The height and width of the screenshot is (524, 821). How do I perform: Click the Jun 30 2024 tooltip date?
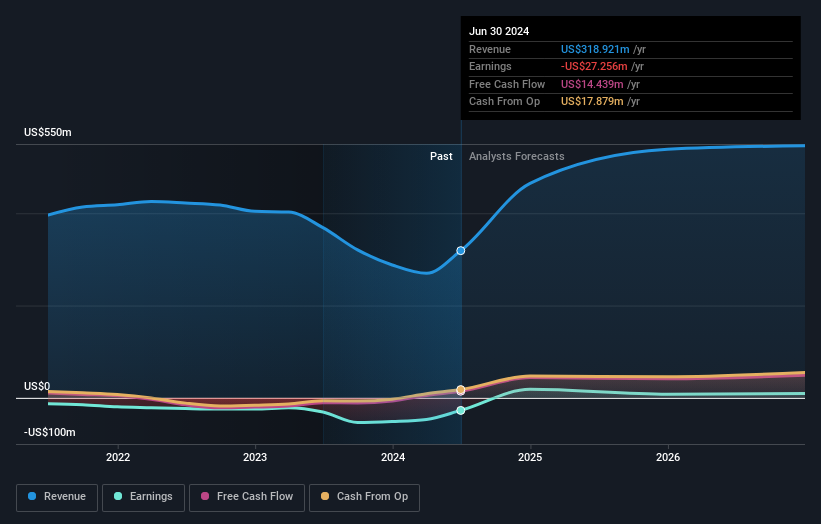point(499,31)
